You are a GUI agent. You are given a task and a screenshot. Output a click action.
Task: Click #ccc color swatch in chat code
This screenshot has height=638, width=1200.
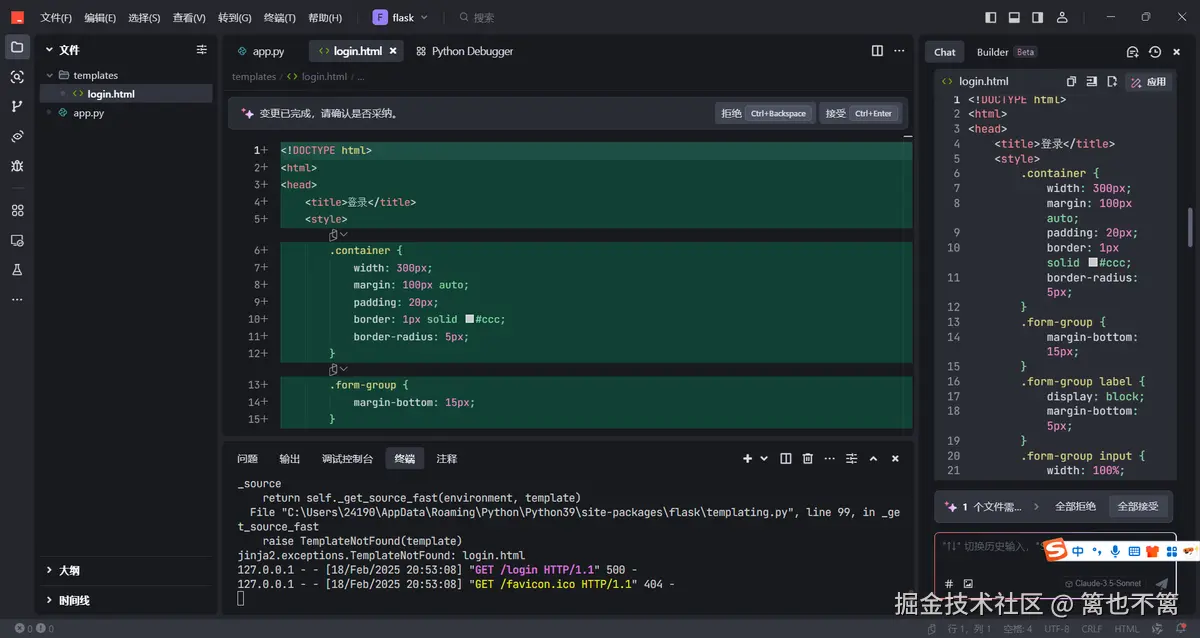pos(1093,263)
